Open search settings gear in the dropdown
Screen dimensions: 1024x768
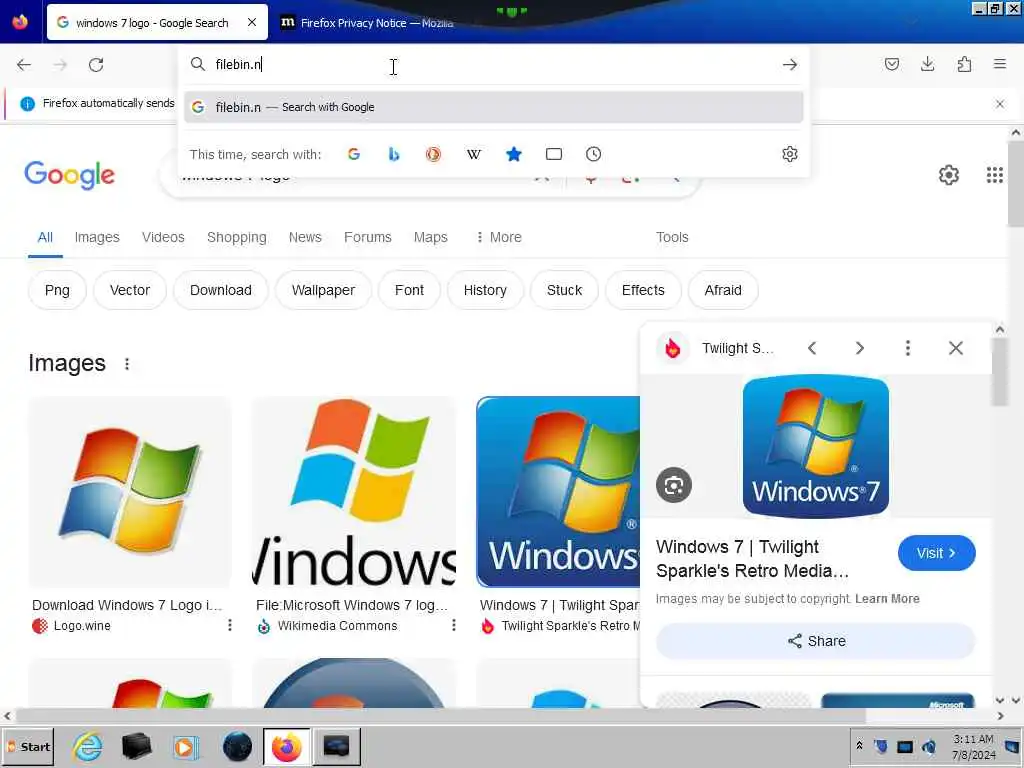(x=790, y=154)
